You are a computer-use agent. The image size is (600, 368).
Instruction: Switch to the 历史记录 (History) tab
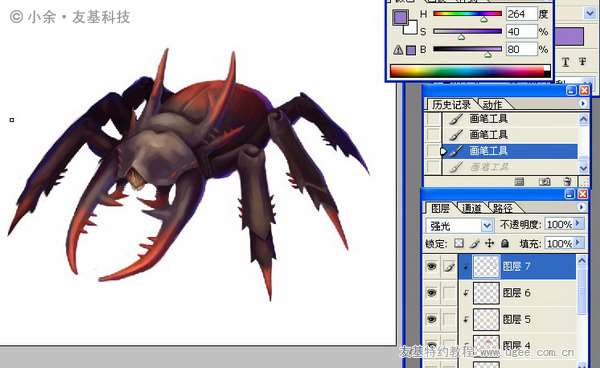(451, 104)
